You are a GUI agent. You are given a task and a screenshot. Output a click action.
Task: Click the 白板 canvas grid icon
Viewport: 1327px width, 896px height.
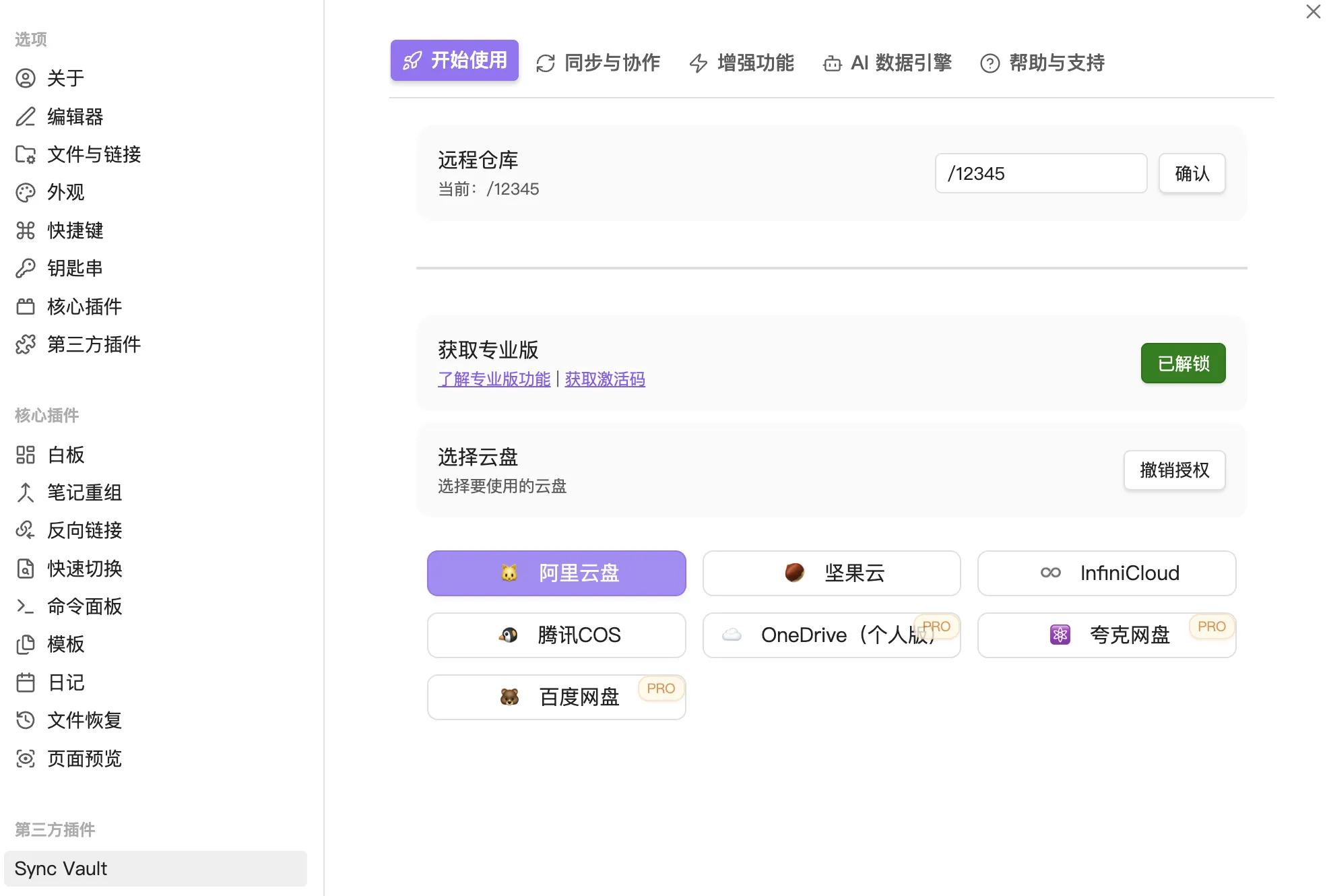click(26, 455)
